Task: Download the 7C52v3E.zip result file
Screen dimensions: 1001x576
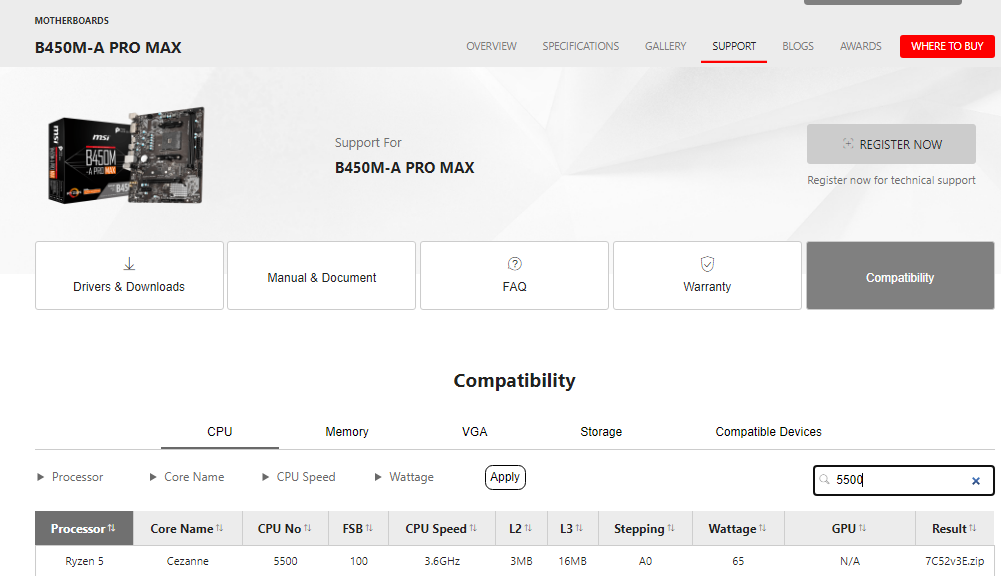Action: click(954, 561)
